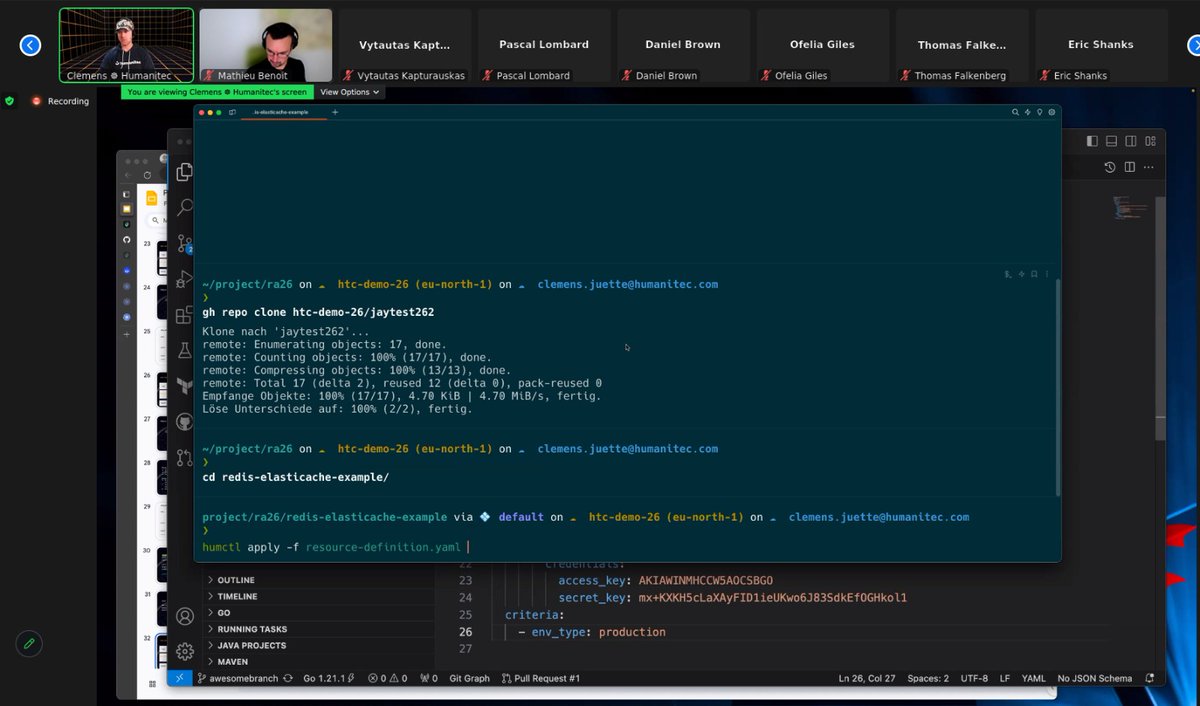Viewport: 1200px width, 706px height.
Task: Select Vytautas Kapturauskas participant tile
Action: pyautogui.click(x=405, y=45)
